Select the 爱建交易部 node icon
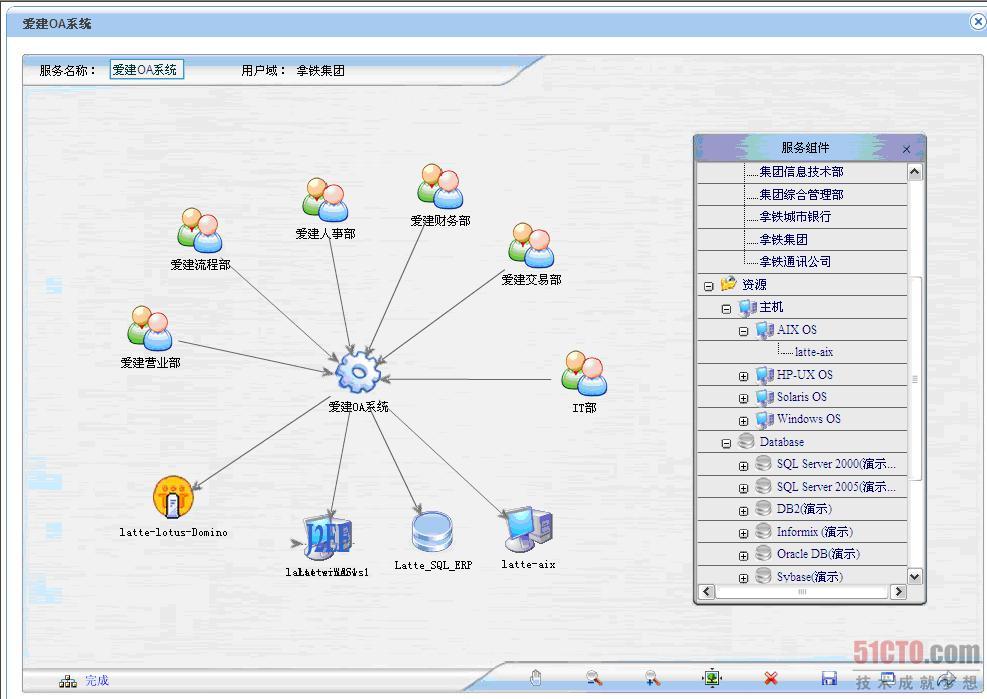Image resolution: width=987 pixels, height=699 pixels. pyautogui.click(x=531, y=245)
